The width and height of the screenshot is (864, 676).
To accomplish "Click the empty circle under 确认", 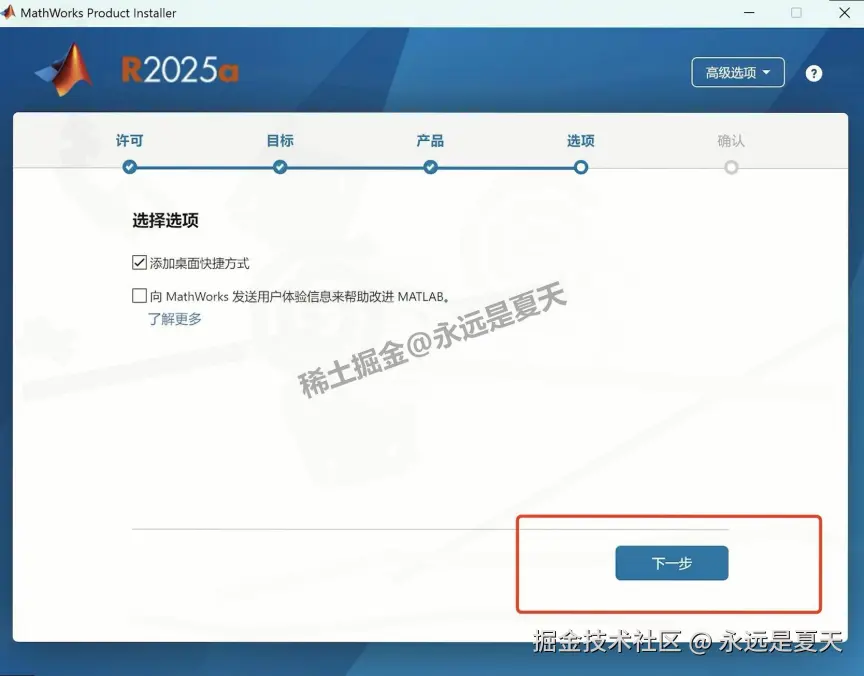I will [731, 167].
